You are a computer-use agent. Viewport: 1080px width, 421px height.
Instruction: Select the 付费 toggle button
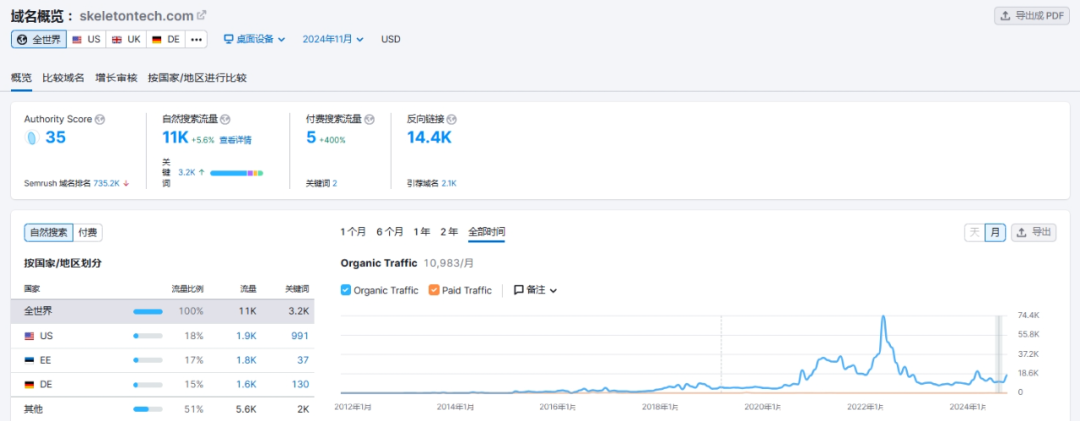pyautogui.click(x=87, y=233)
